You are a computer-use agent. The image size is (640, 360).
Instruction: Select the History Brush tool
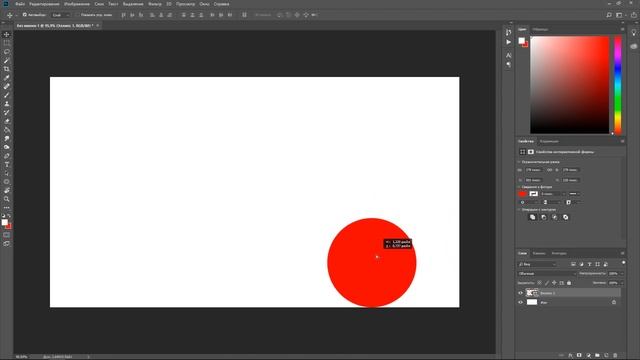(x=7, y=112)
